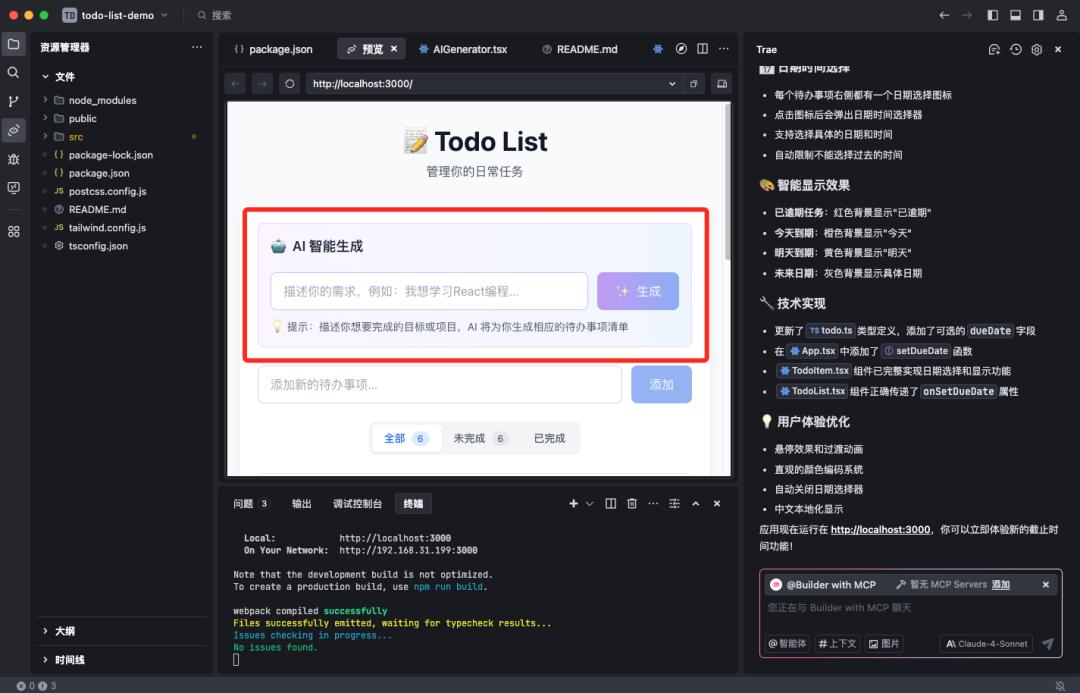Open the Source Control view icon

[x=13, y=101]
